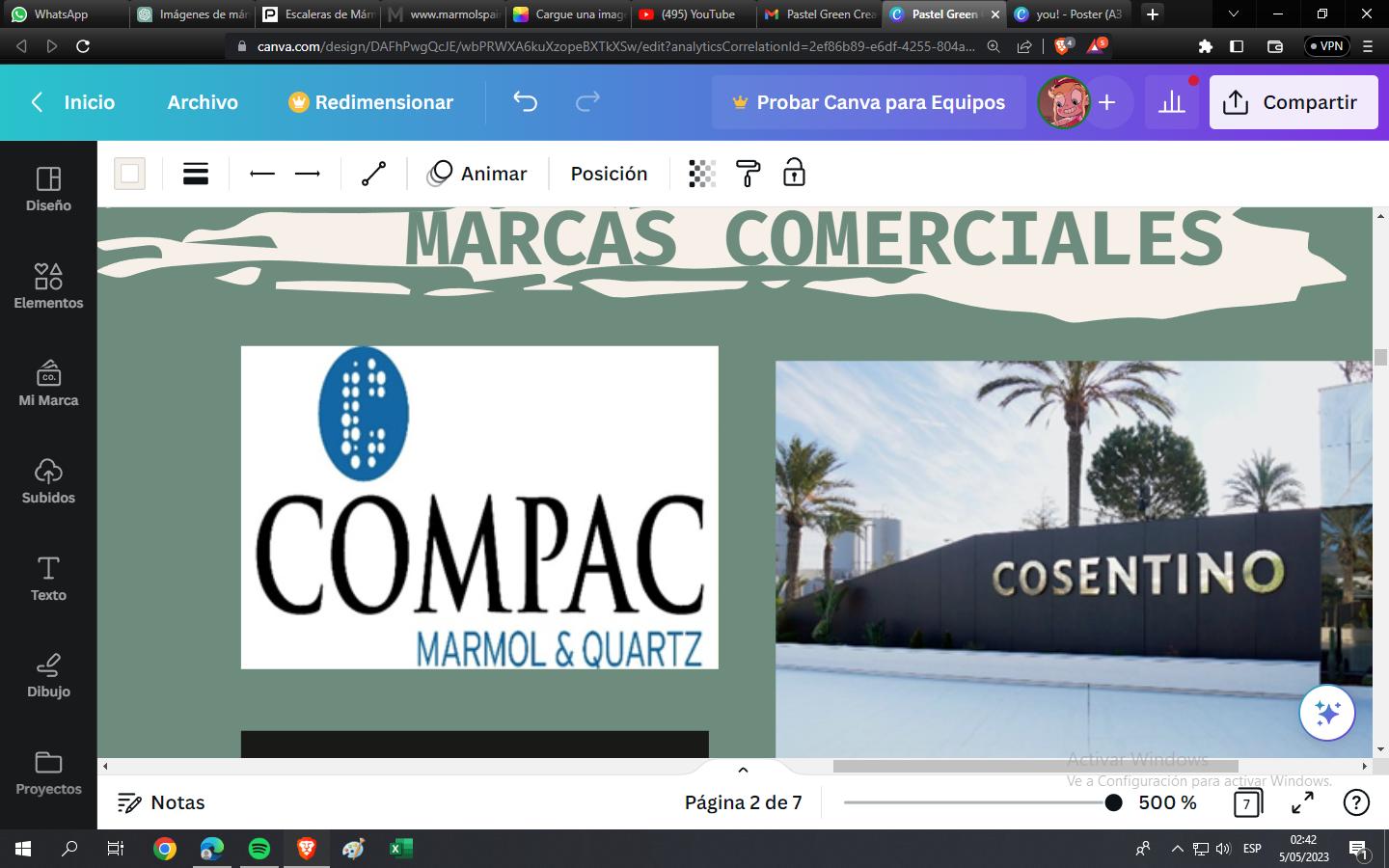Image resolution: width=1389 pixels, height=868 pixels.
Task: Open the Dibujo drawing panel
Action: (x=48, y=675)
